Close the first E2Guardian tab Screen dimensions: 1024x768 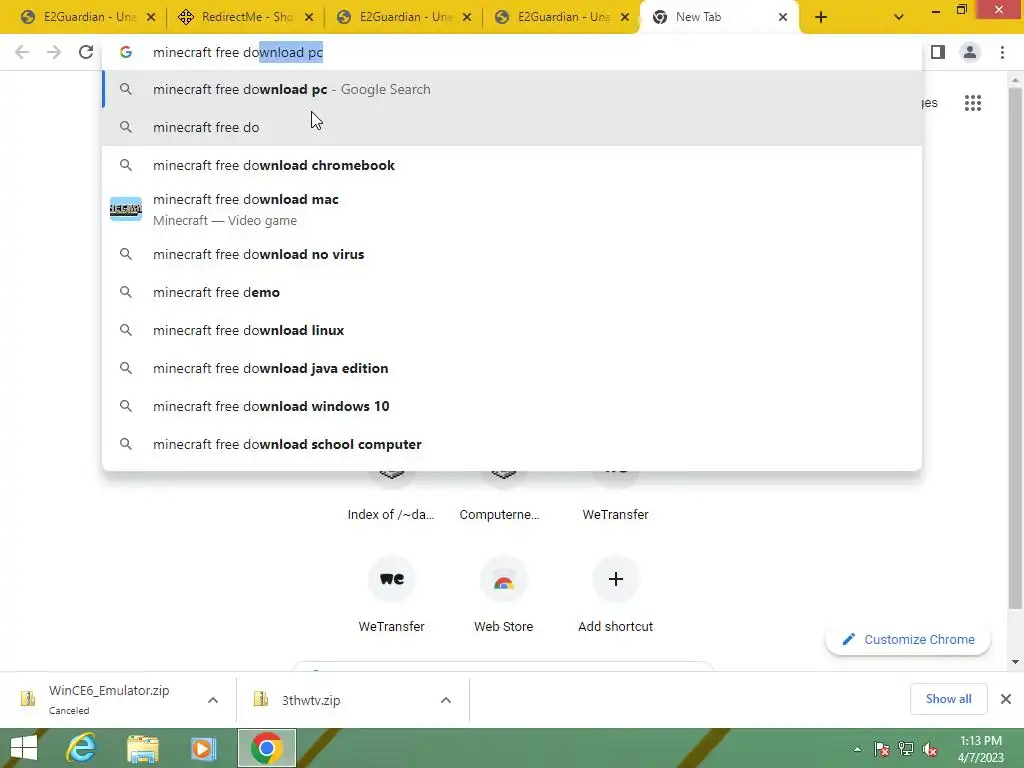(x=151, y=18)
